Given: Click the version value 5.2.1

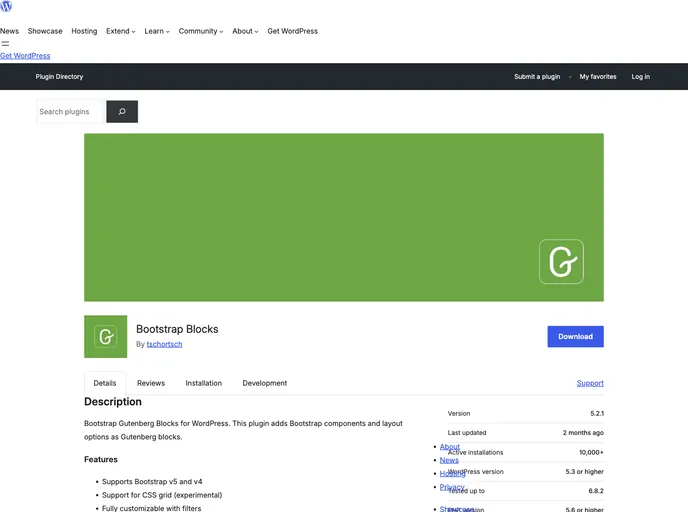Looking at the screenshot, I should pyautogui.click(x=597, y=413).
